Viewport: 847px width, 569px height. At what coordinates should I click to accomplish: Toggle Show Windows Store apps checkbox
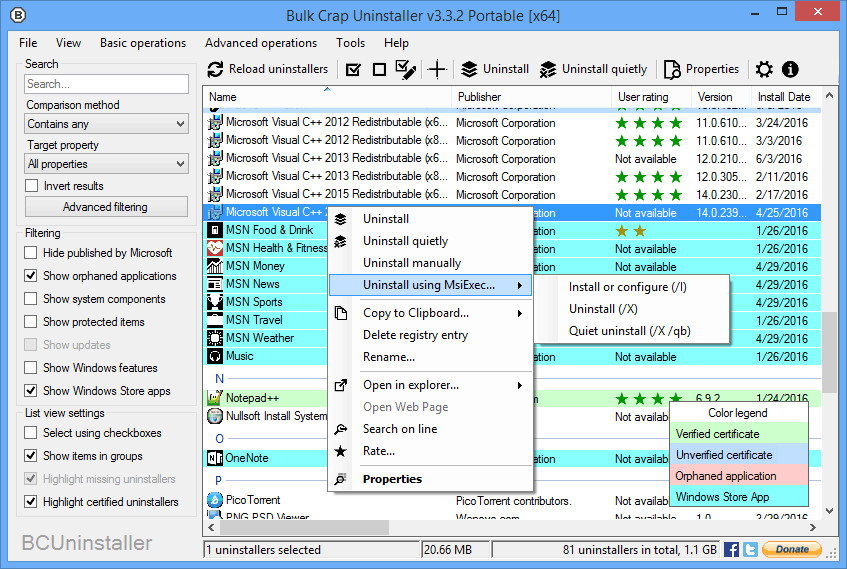point(32,392)
